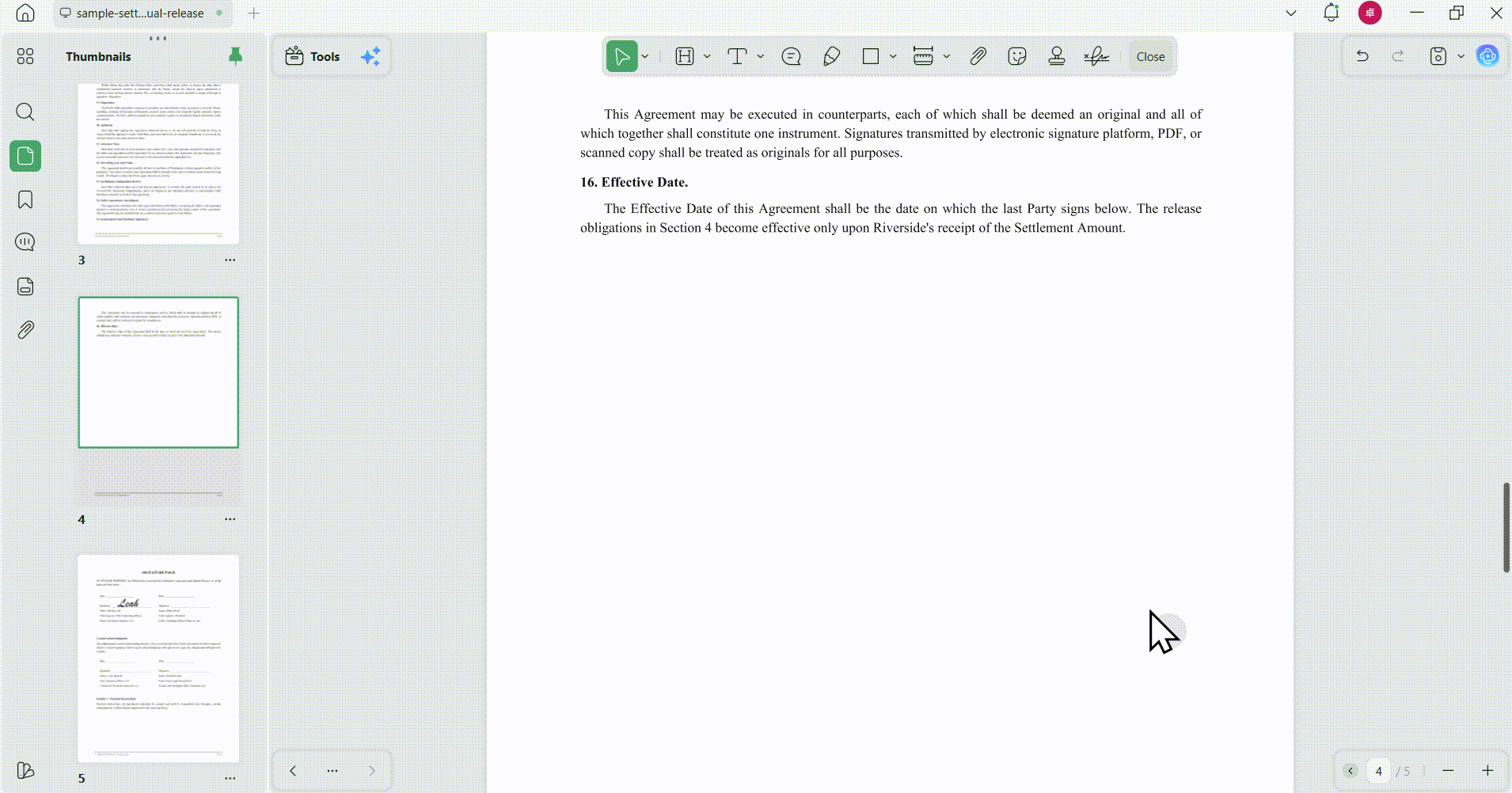The height and width of the screenshot is (793, 1512).
Task: Save the document with save icon
Action: click(1438, 56)
